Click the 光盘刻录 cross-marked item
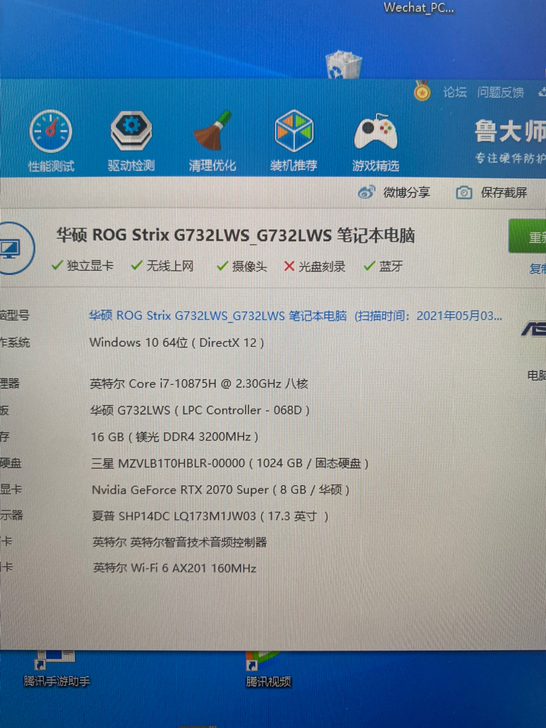The width and height of the screenshot is (546, 728). click(314, 266)
